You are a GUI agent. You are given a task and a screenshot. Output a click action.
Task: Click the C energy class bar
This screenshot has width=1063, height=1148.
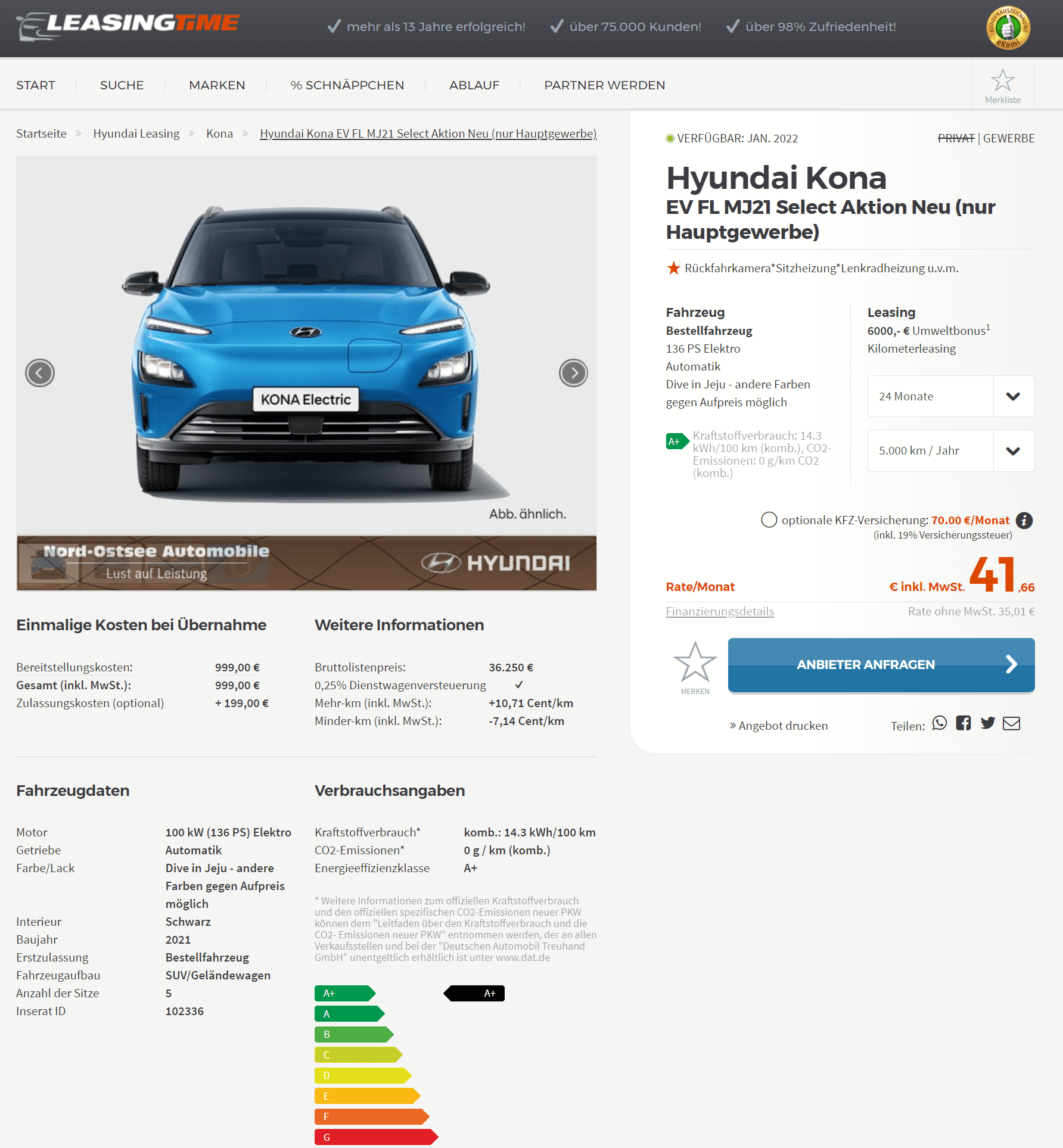[359, 1055]
